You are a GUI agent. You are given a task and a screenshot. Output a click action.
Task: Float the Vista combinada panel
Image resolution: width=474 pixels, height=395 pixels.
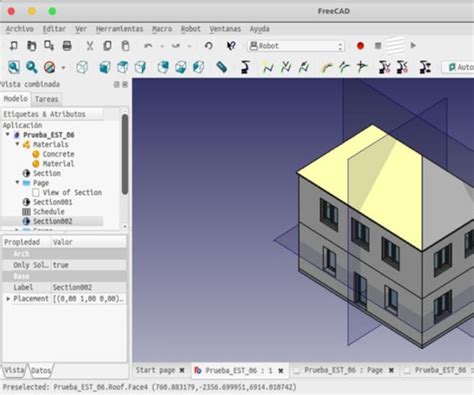tap(117, 85)
